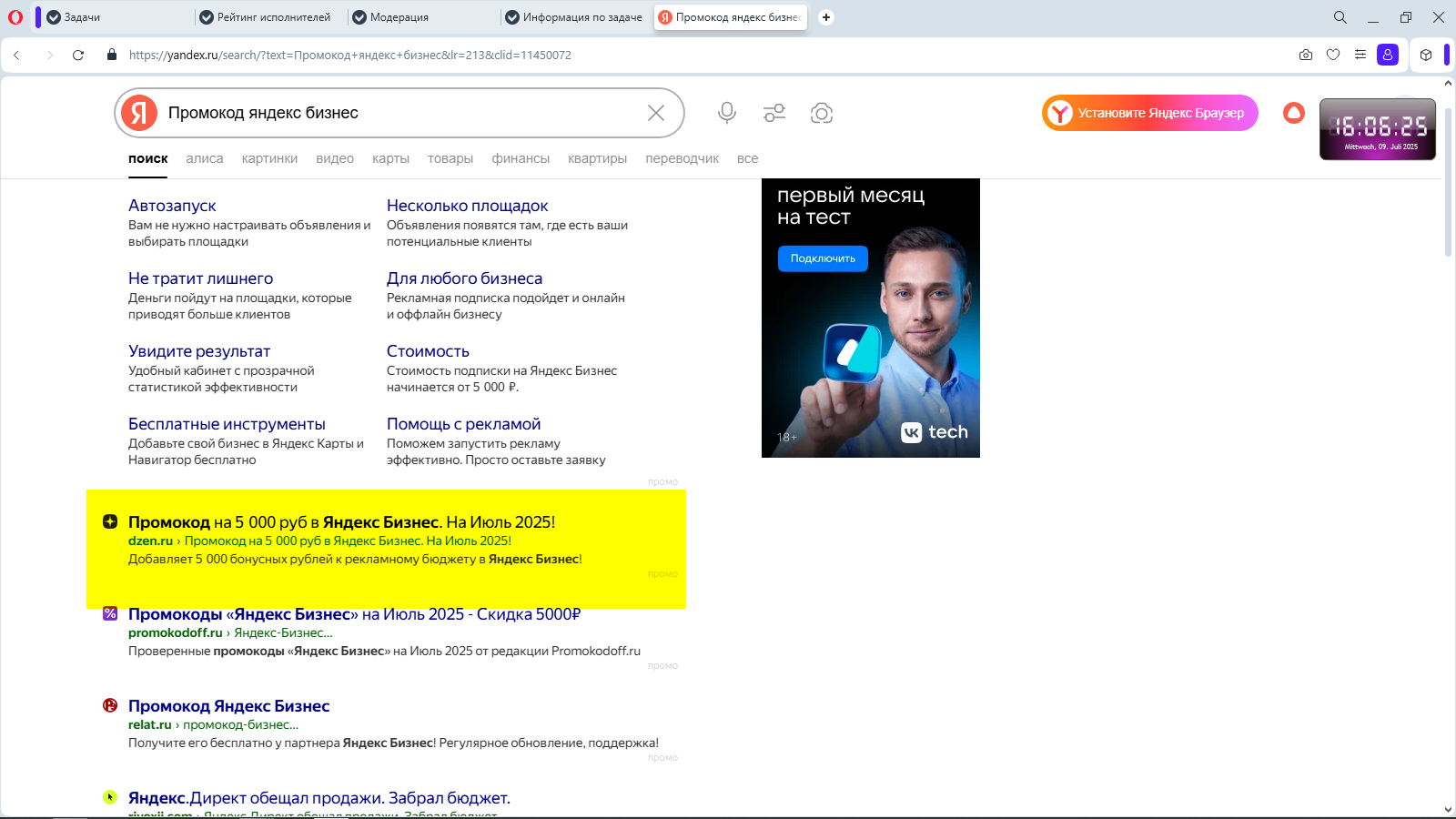Click the scroll-down arrow of scrollbar
This screenshot has height=819, width=1456.
pos(1448,809)
